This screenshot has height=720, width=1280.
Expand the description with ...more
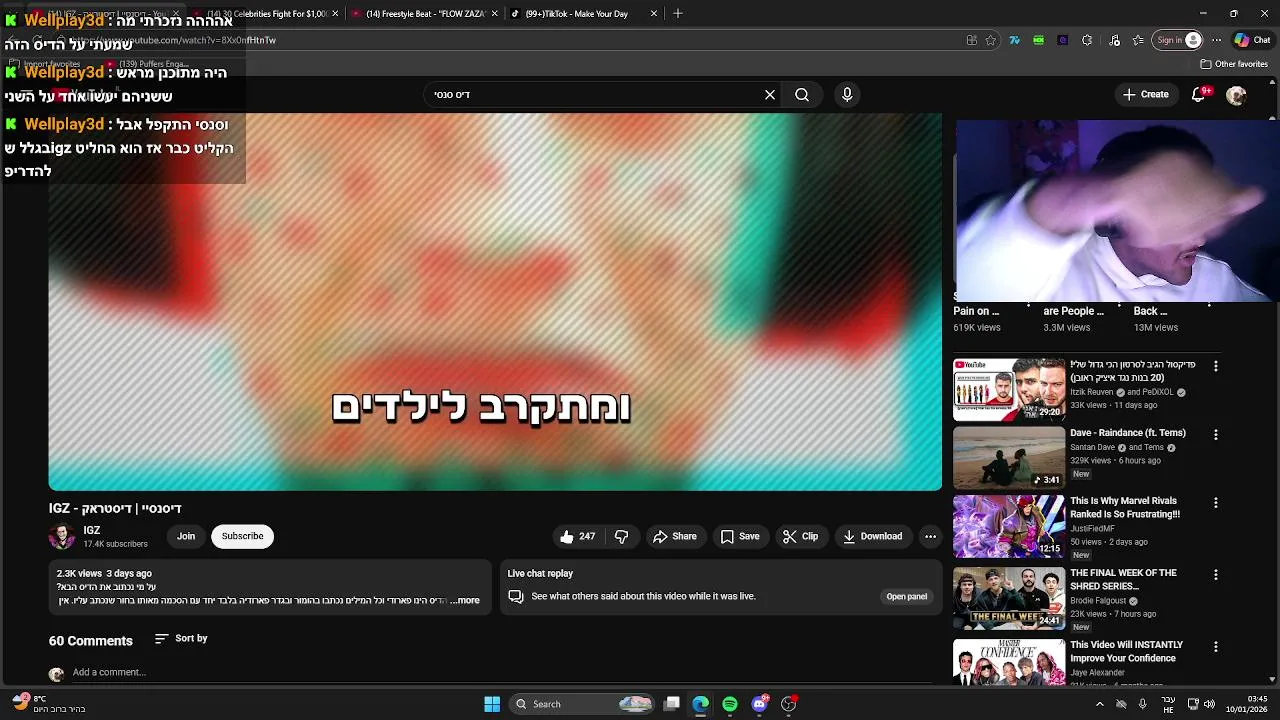(465, 600)
